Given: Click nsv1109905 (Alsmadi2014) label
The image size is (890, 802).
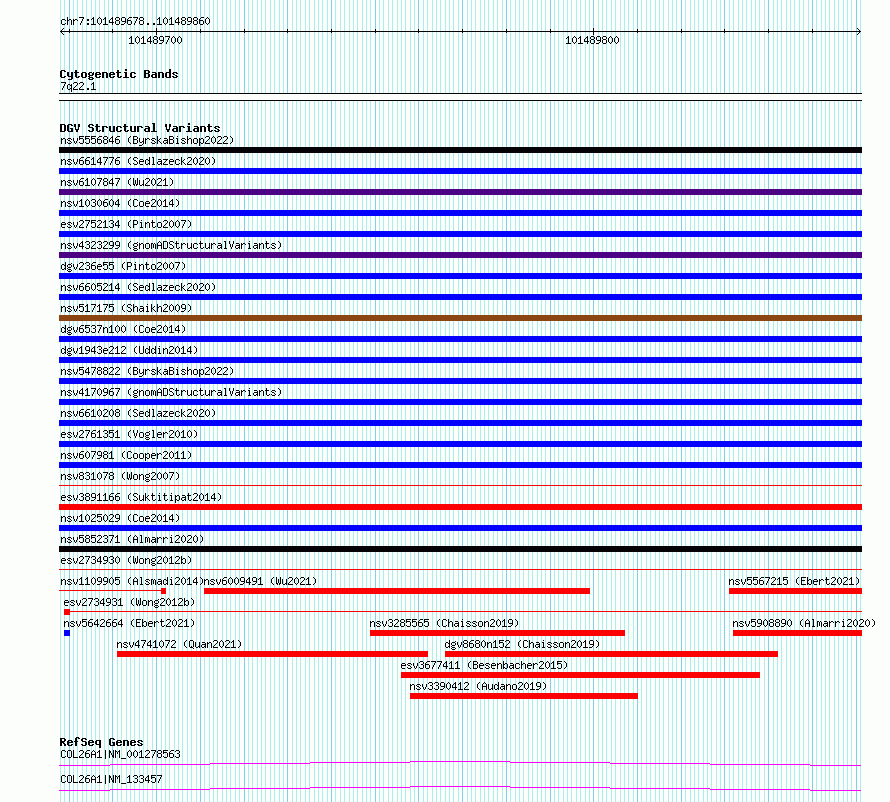Looking at the screenshot, I should [132, 581].
